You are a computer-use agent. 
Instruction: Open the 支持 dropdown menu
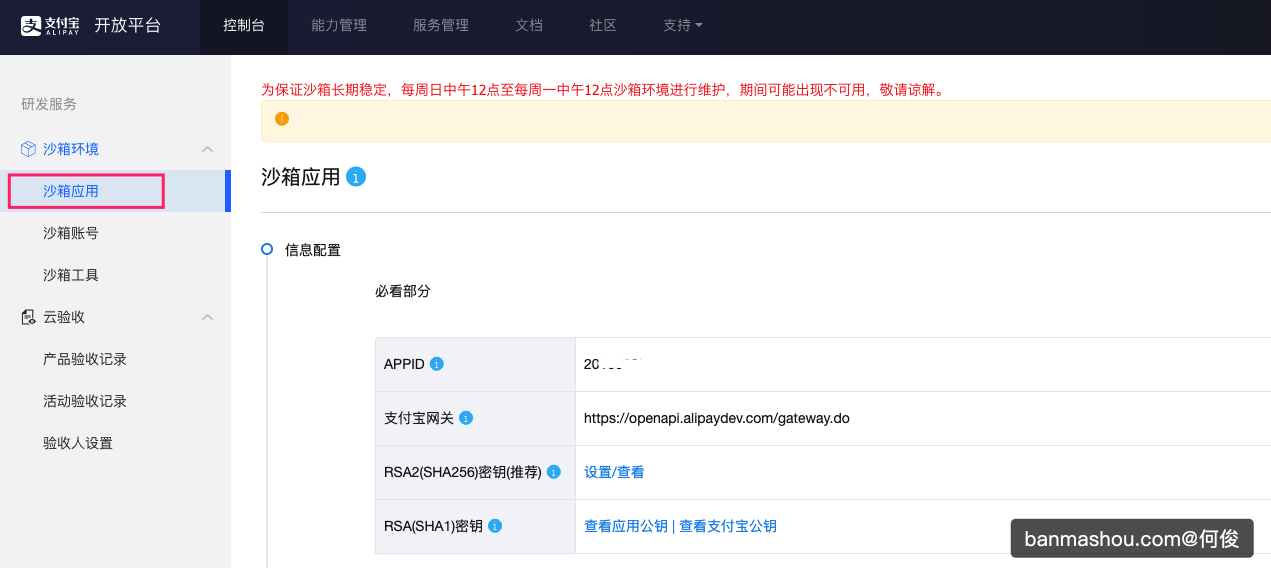point(683,26)
